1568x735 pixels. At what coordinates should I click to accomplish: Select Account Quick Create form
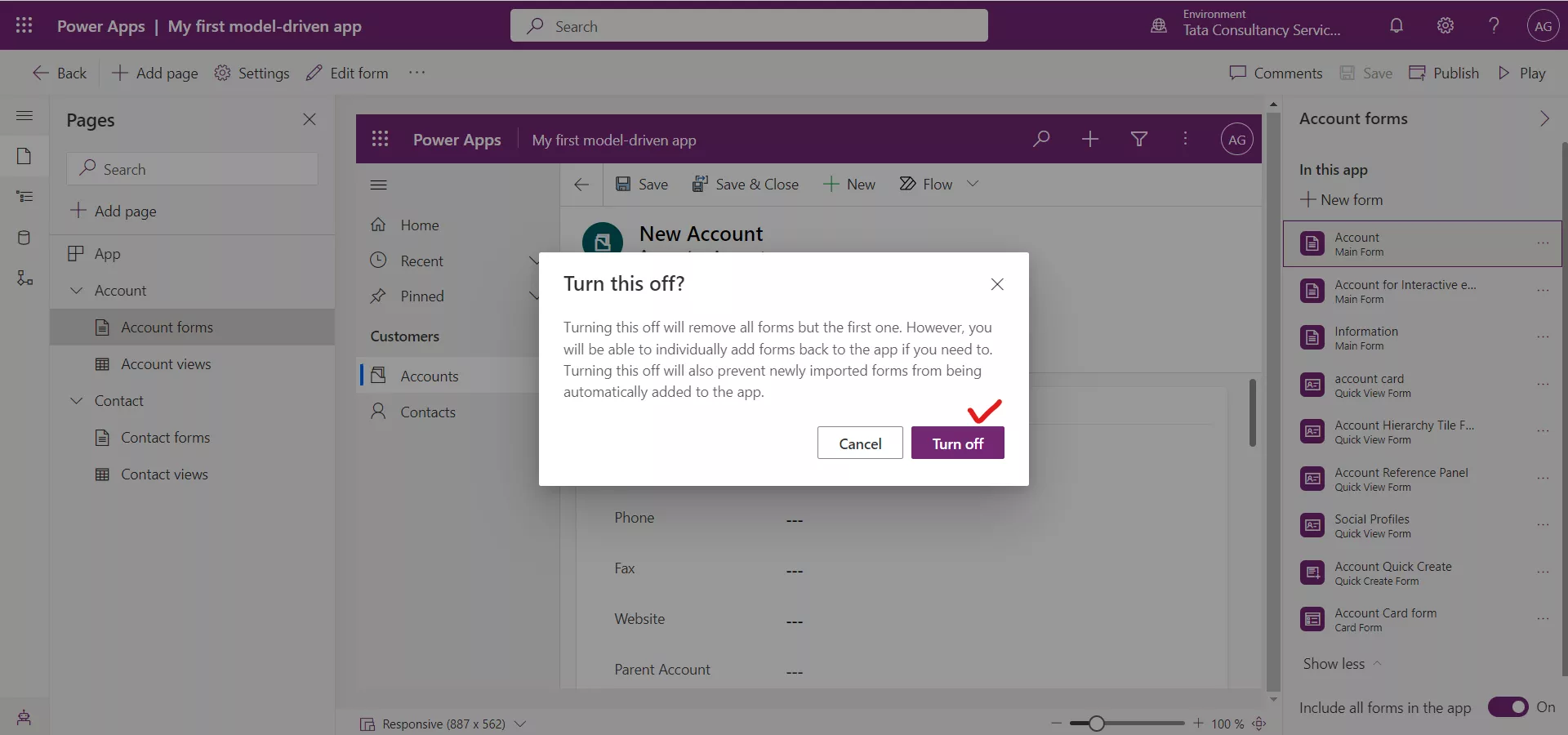(x=1421, y=572)
